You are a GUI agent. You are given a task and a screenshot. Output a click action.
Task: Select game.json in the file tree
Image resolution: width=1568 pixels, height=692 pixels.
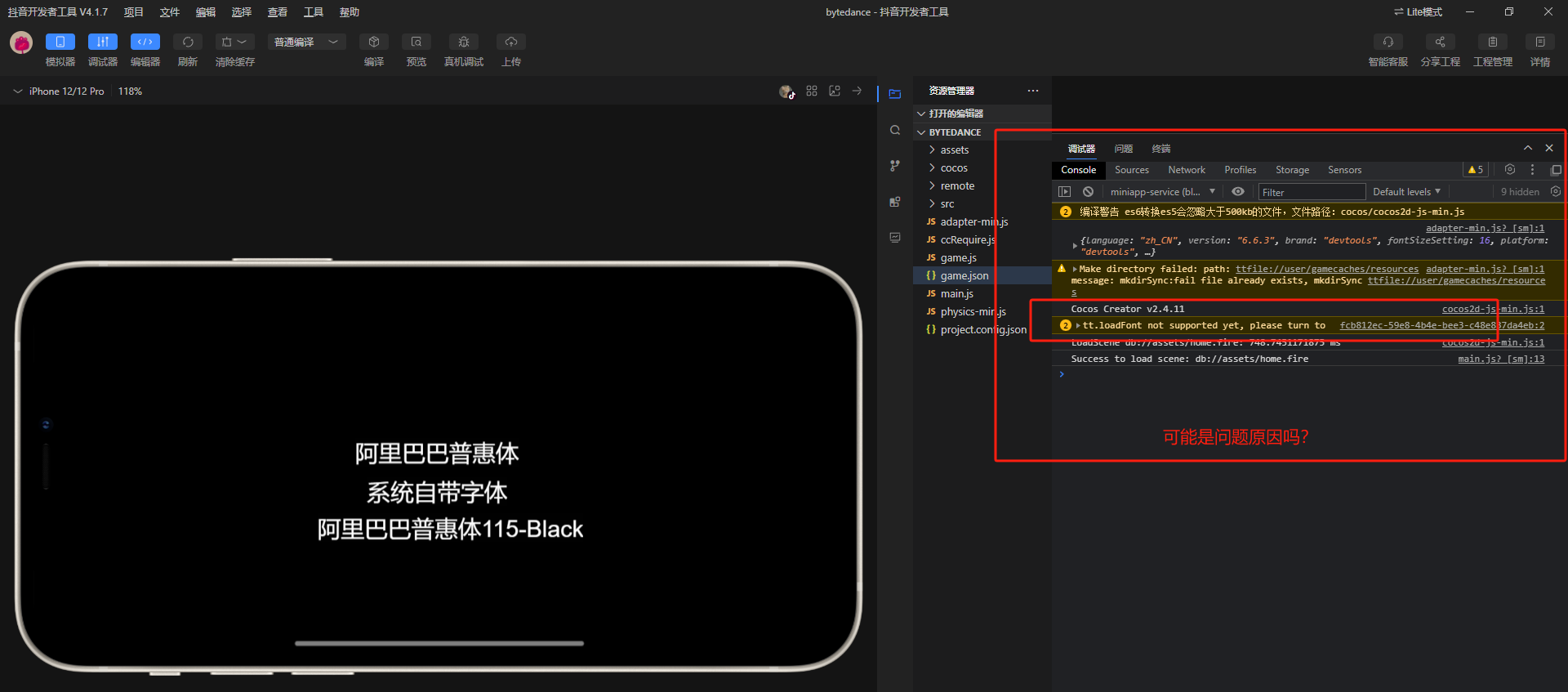[982, 276]
